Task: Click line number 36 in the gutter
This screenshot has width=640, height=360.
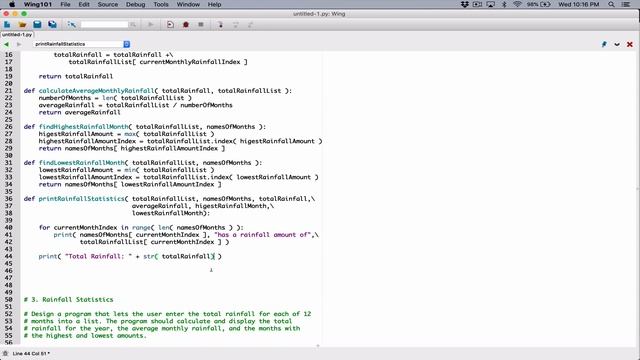Action: click(8, 199)
